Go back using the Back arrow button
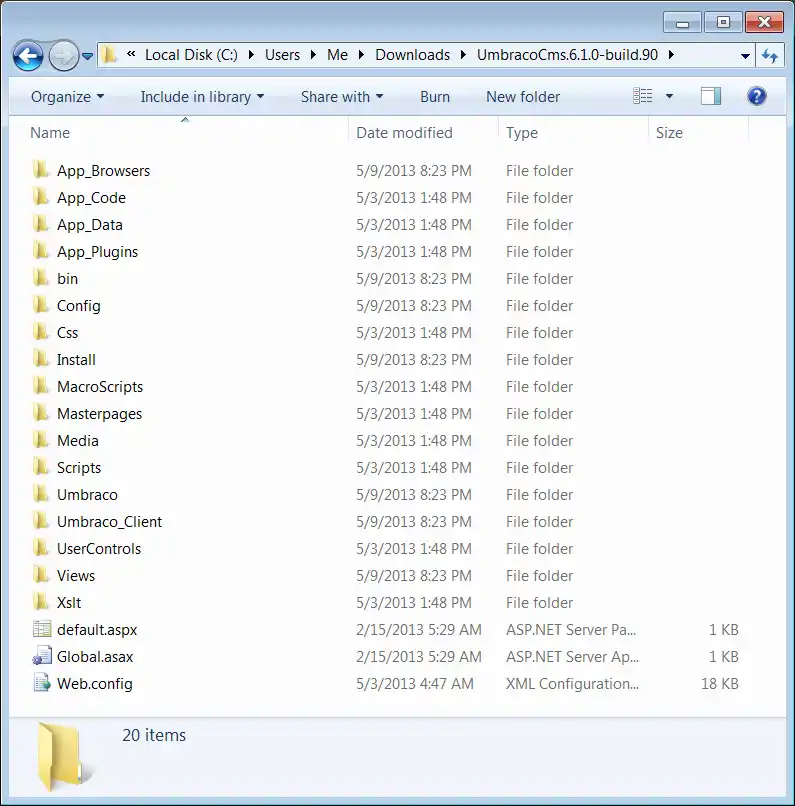 pyautogui.click(x=28, y=56)
